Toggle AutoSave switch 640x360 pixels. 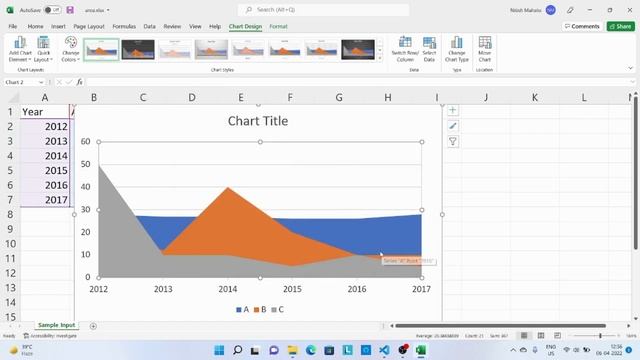(x=52, y=10)
